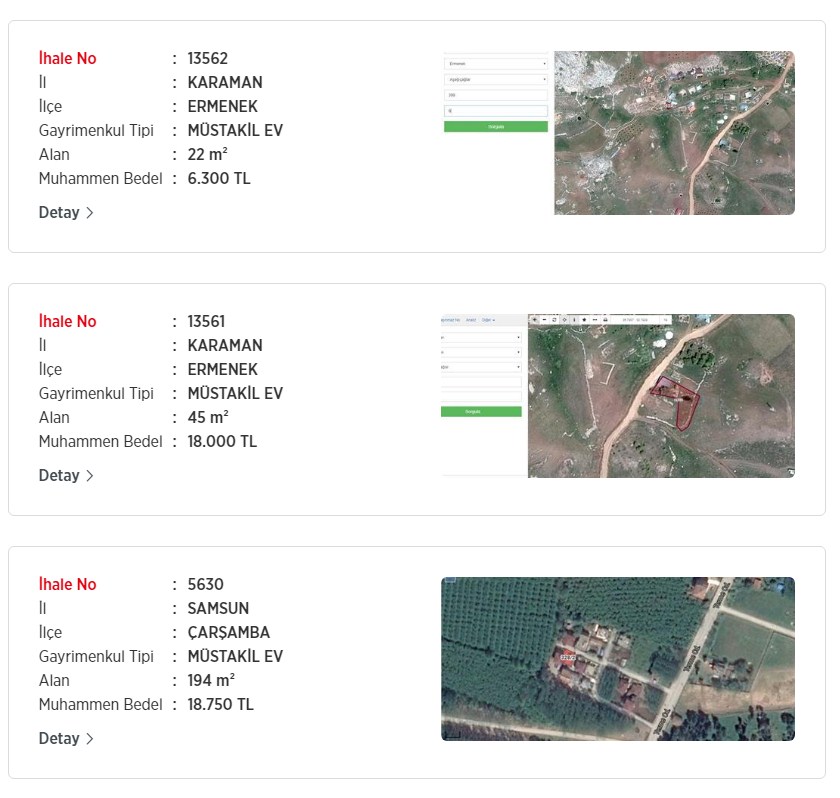840x798 pixels.
Task: Click the satellite map of listing 13562
Action: [674, 133]
